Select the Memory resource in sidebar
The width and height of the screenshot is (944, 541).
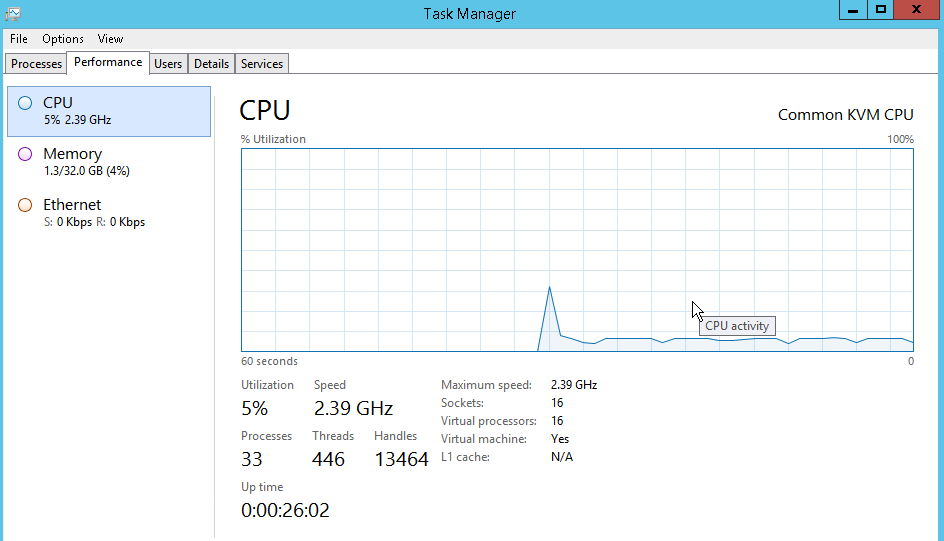pyautogui.click(x=109, y=162)
